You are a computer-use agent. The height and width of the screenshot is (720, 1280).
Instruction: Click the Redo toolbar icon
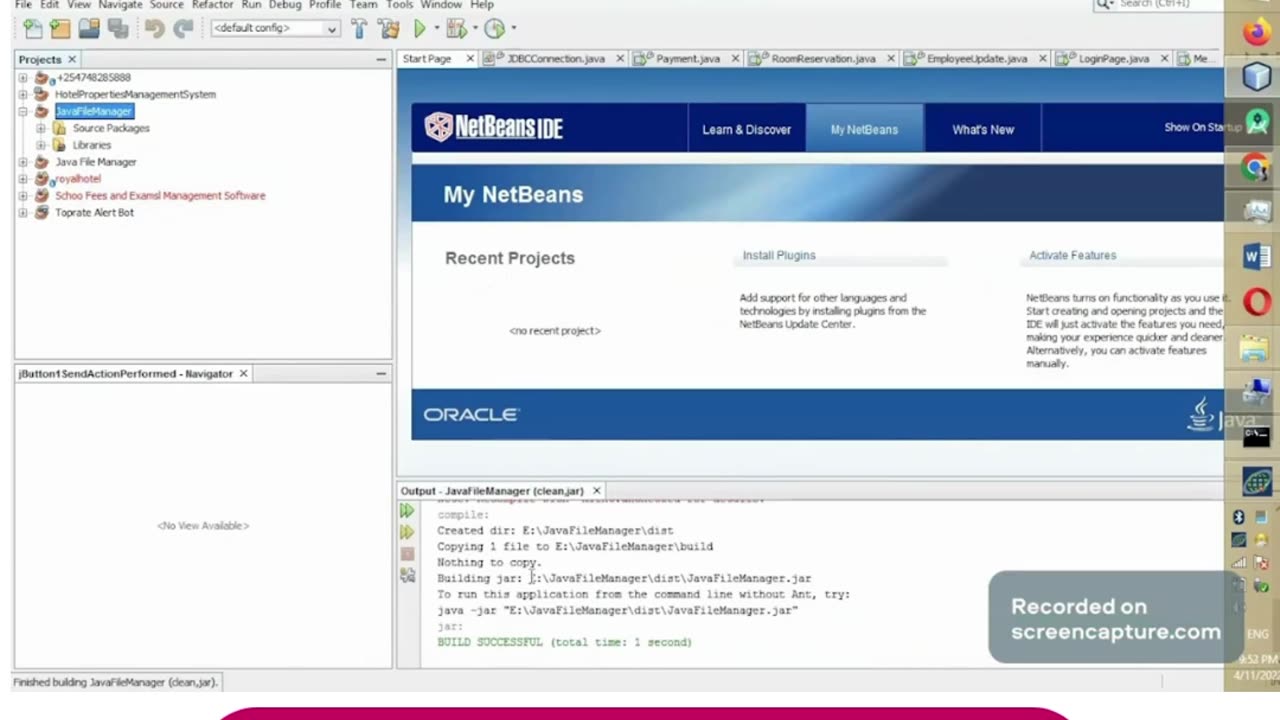pos(183,29)
